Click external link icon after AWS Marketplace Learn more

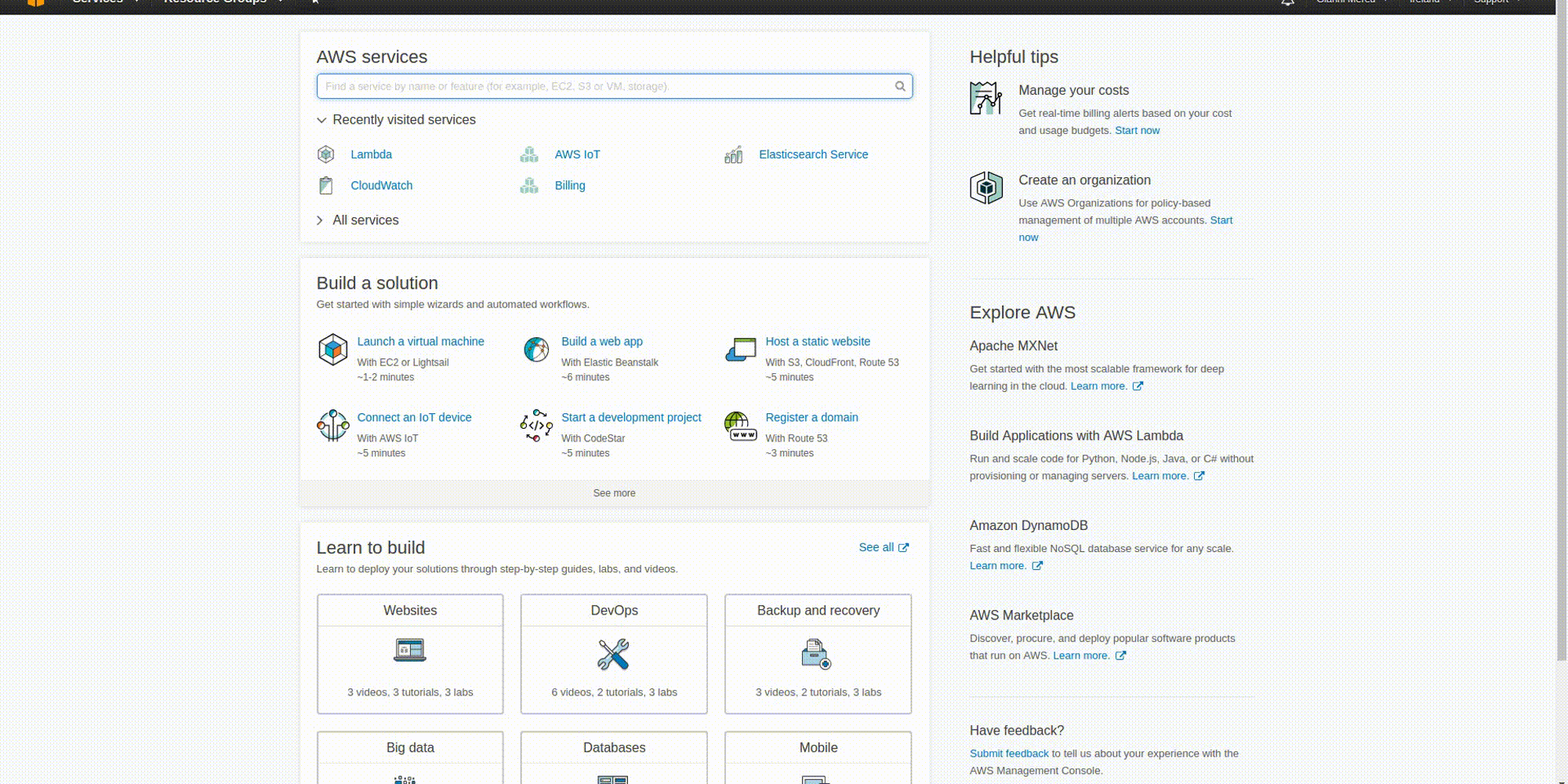tap(1120, 656)
